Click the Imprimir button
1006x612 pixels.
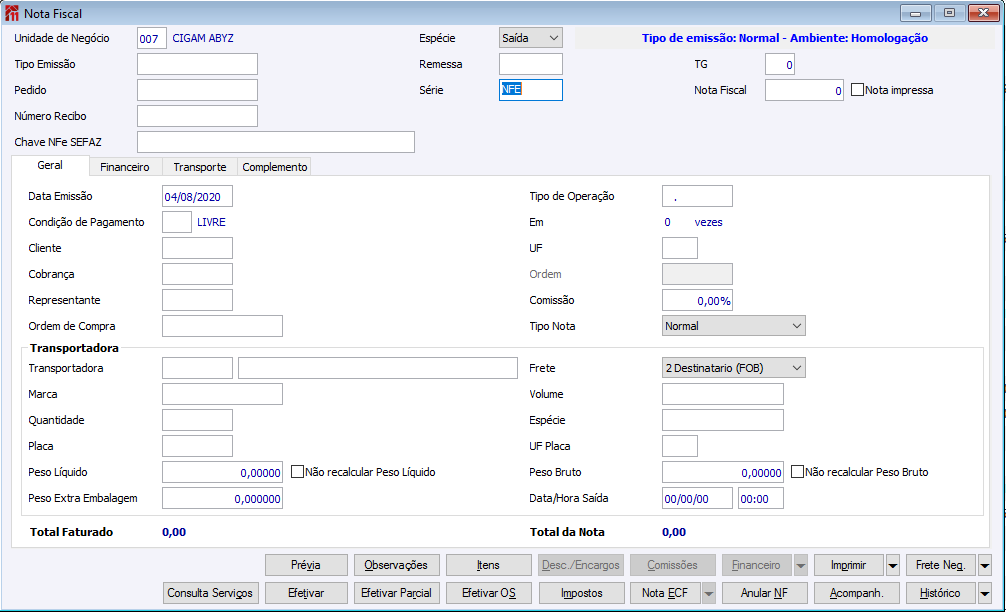(849, 565)
